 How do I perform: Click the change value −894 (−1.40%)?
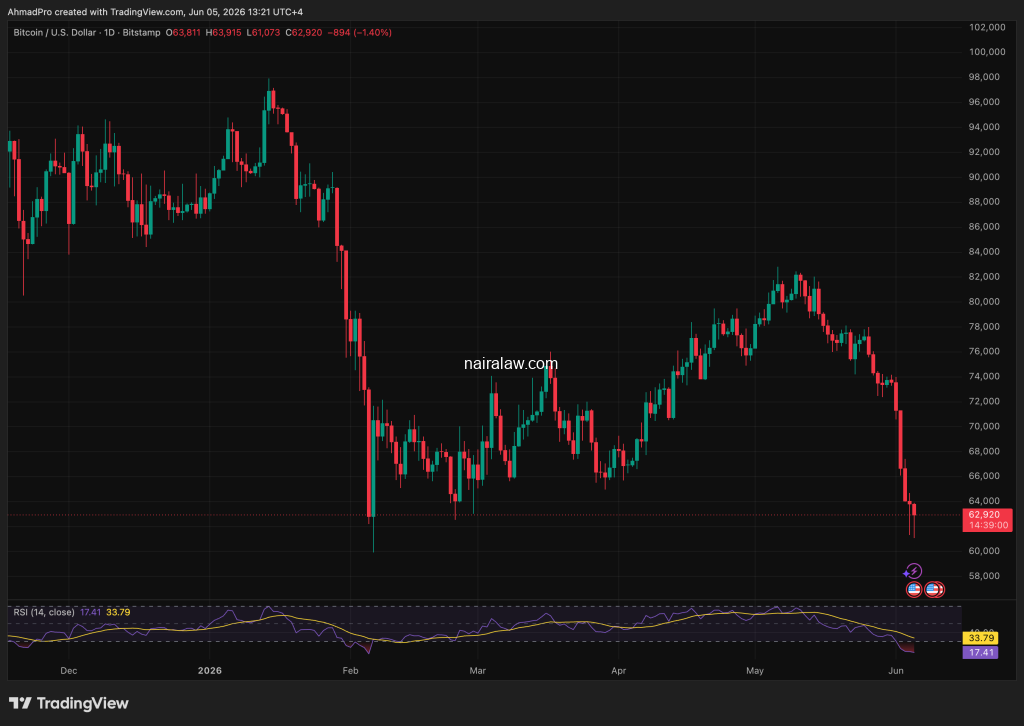pyautogui.click(x=360, y=33)
